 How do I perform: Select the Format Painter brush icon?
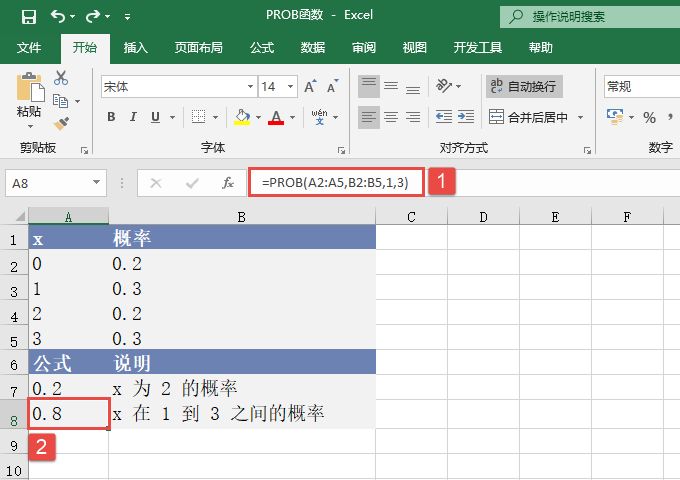click(61, 123)
